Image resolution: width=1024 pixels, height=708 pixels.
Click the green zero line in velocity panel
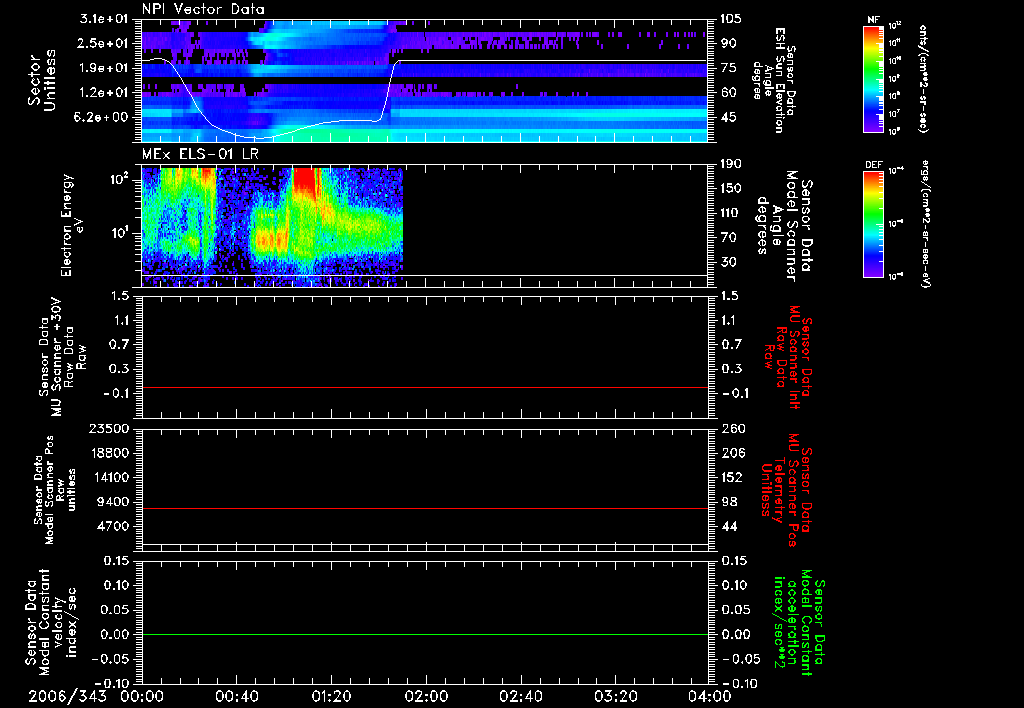click(x=424, y=634)
